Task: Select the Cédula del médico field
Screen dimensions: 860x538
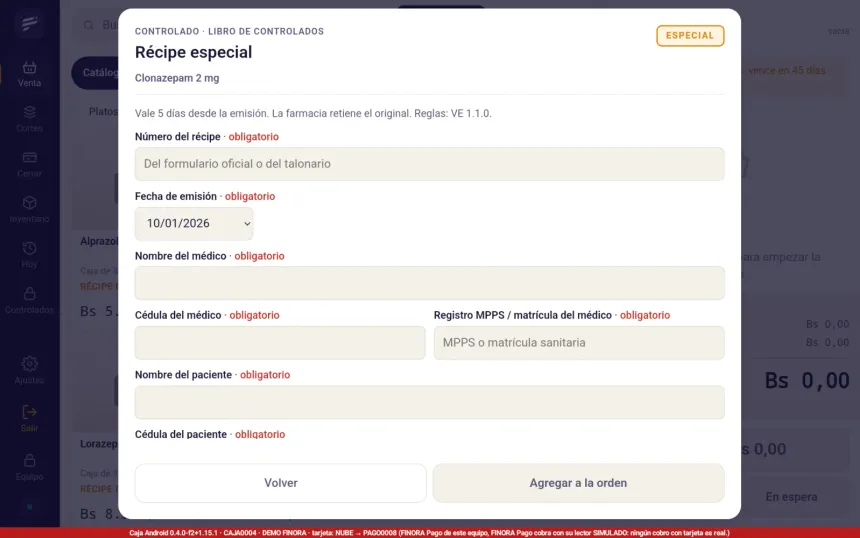Action: (x=280, y=343)
